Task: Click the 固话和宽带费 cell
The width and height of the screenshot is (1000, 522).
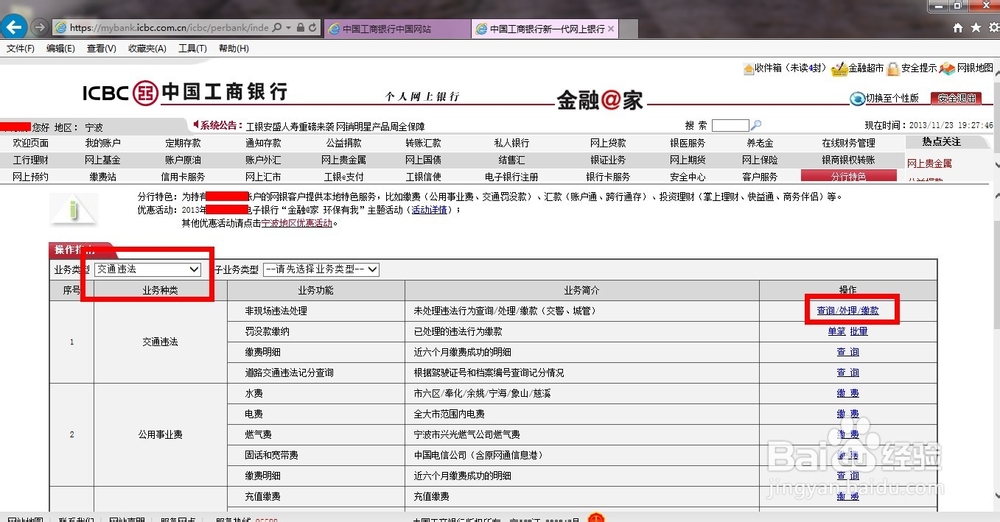Action: pos(316,455)
